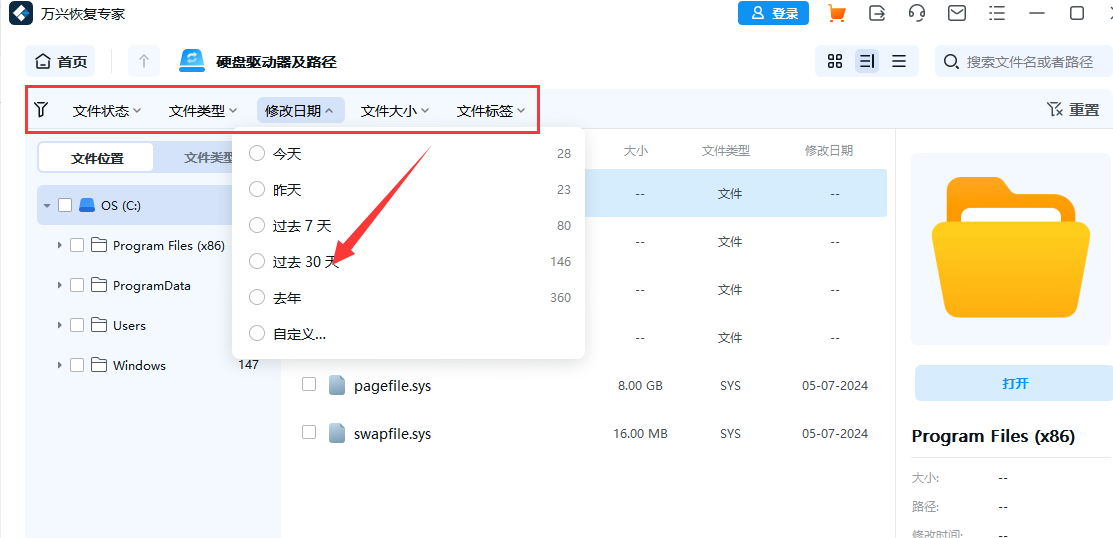Click the ProgramData folder icon
Screen dimensions: 1113x538
click(x=98, y=285)
